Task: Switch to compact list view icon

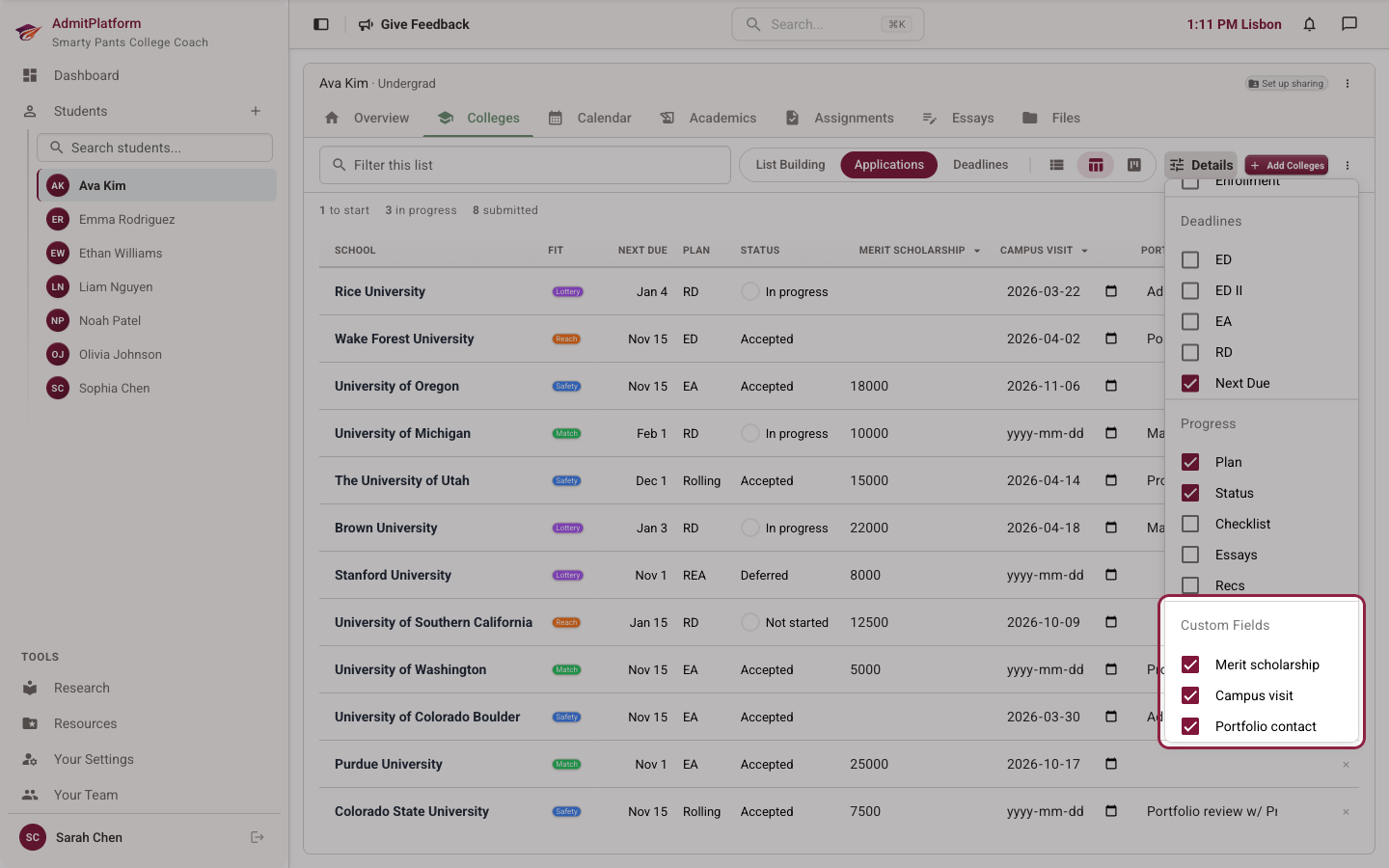Action: coord(1056,165)
